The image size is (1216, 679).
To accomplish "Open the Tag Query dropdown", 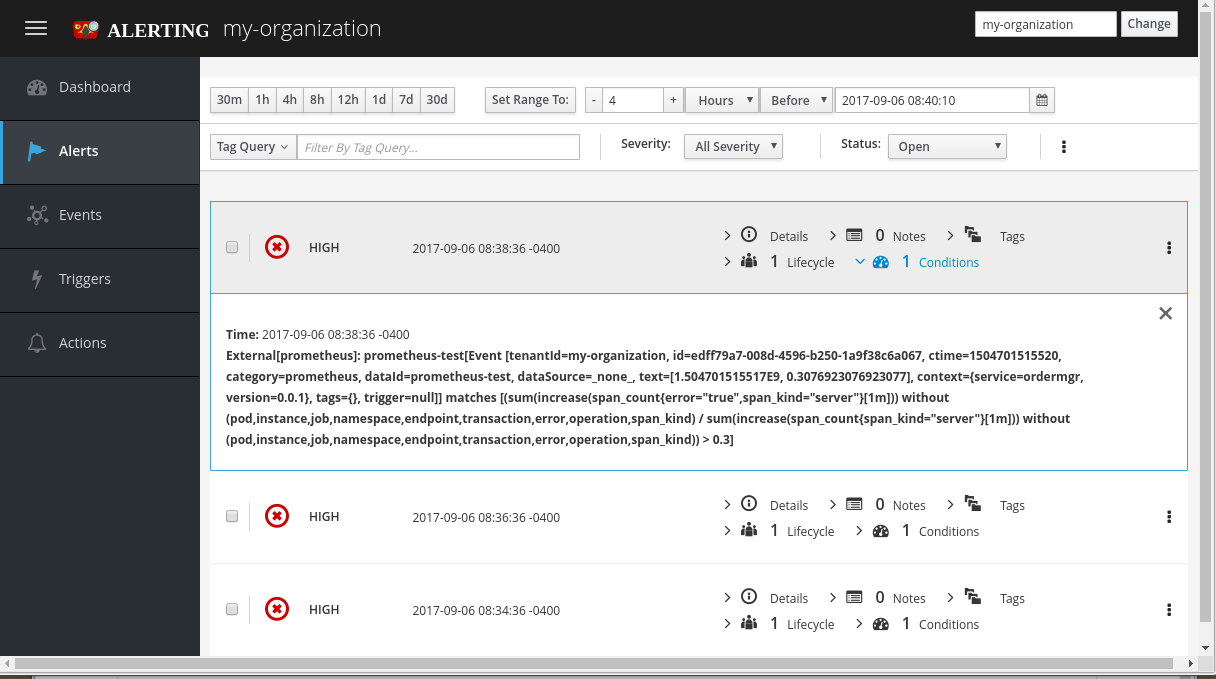I will click(x=253, y=147).
